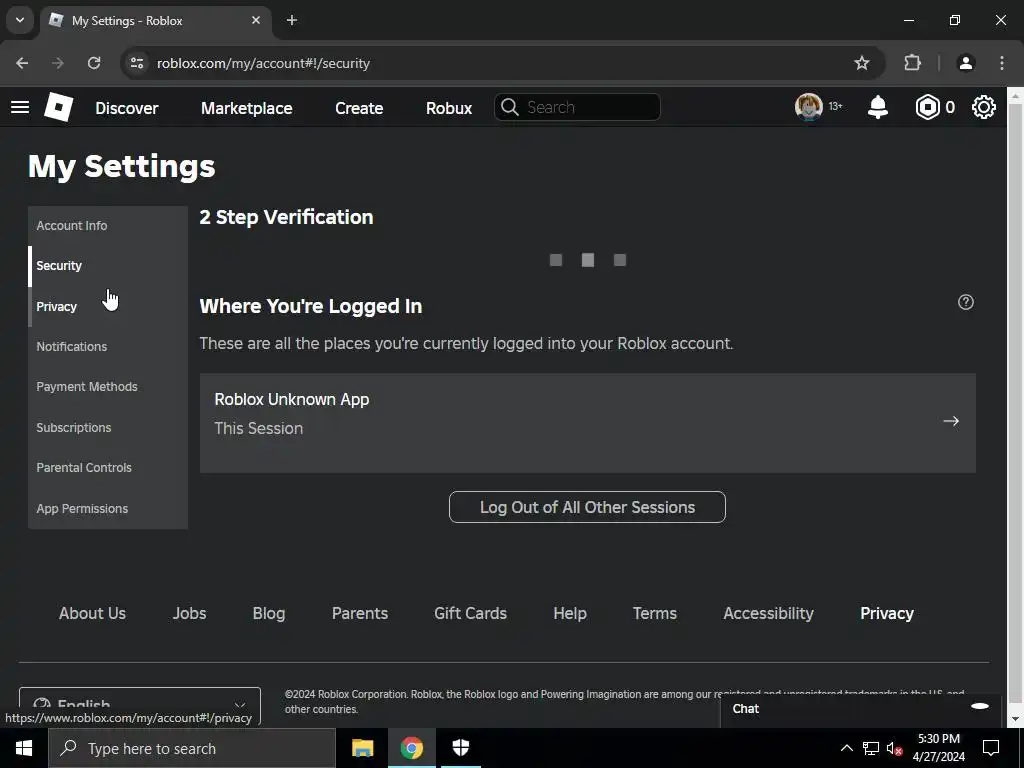Open File Explorer from taskbar
Viewport: 1024px width, 768px height.
pyautogui.click(x=362, y=748)
